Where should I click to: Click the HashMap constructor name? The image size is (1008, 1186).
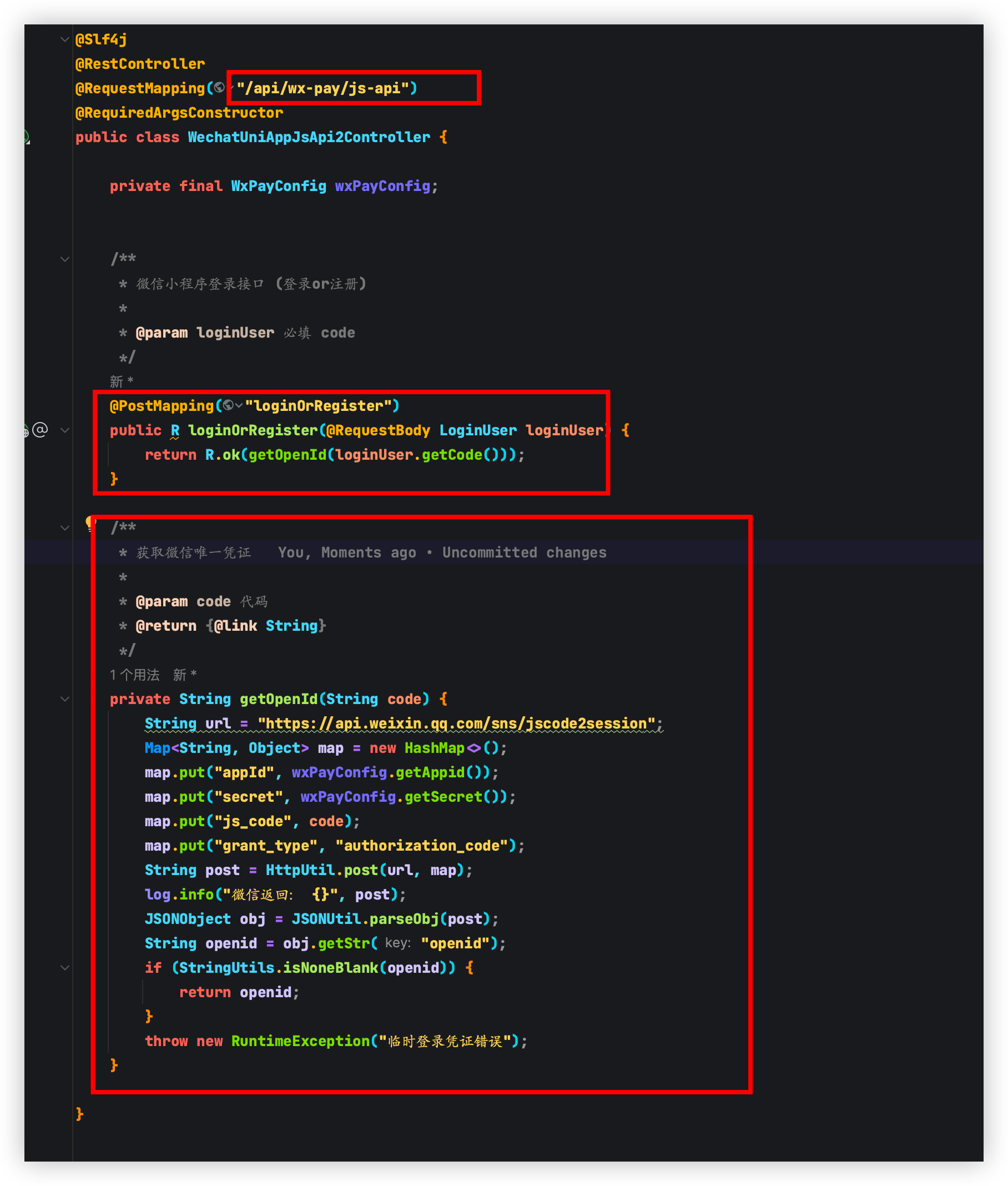click(434, 747)
